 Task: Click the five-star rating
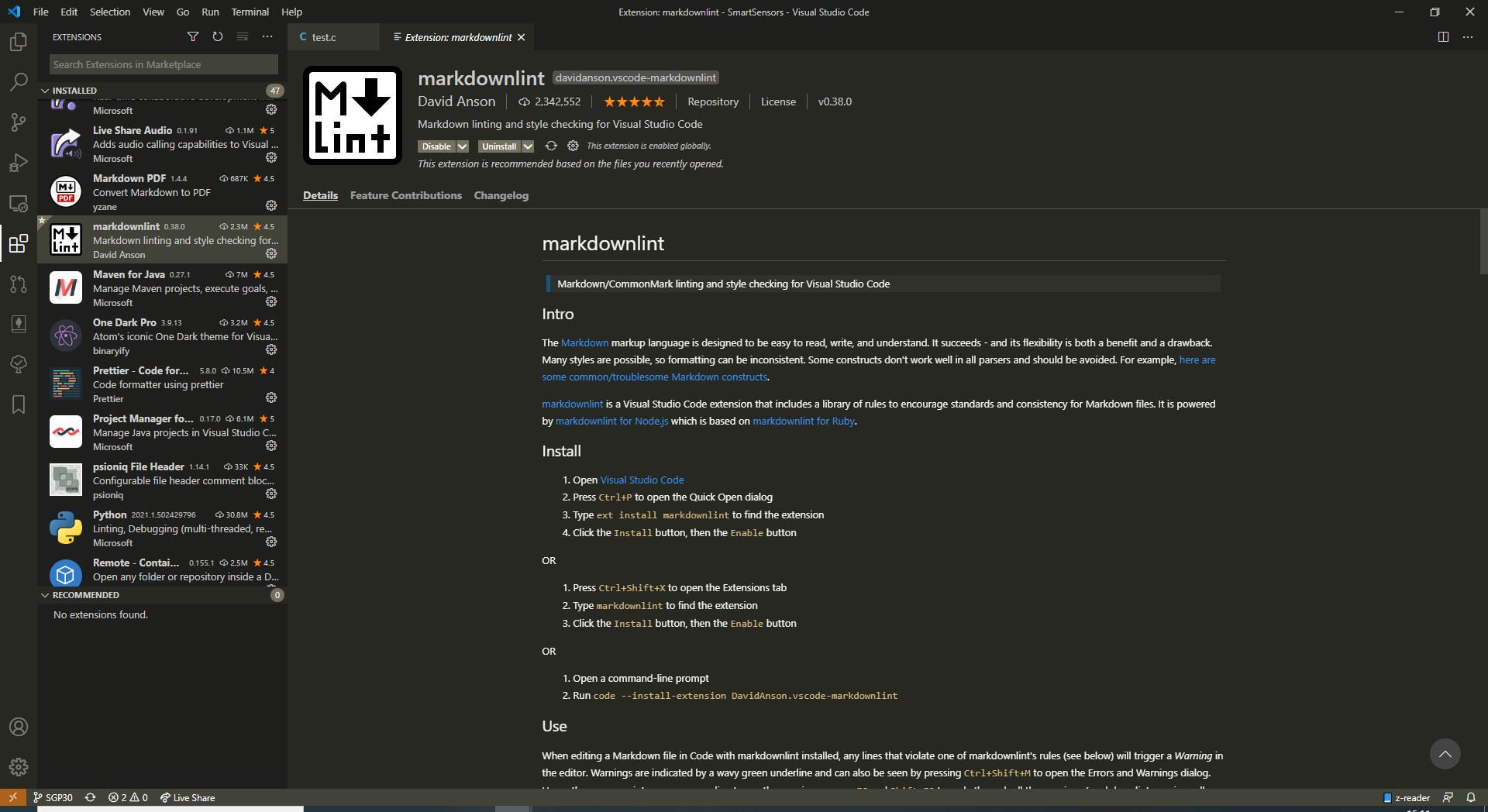(634, 101)
